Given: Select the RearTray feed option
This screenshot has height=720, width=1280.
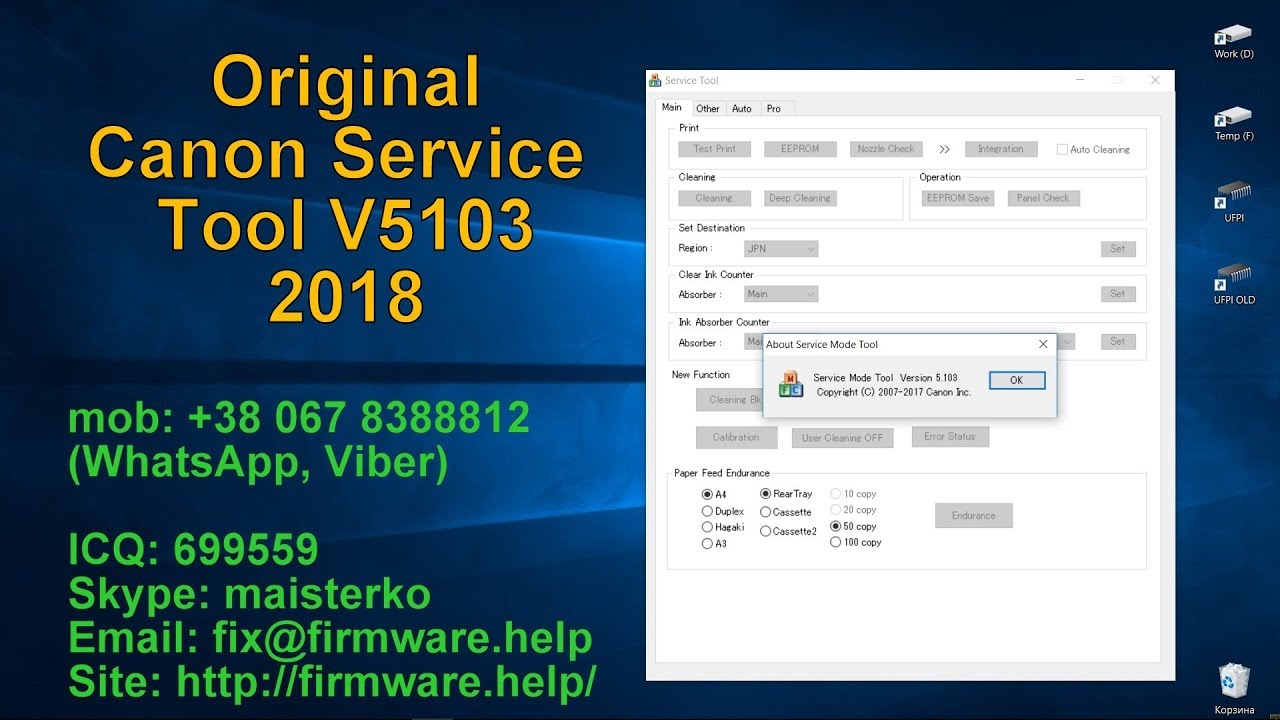Looking at the screenshot, I should (x=765, y=494).
